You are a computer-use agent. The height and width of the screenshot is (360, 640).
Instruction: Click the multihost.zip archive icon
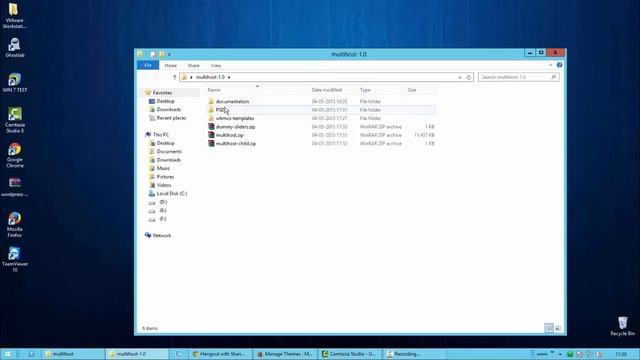coord(211,135)
